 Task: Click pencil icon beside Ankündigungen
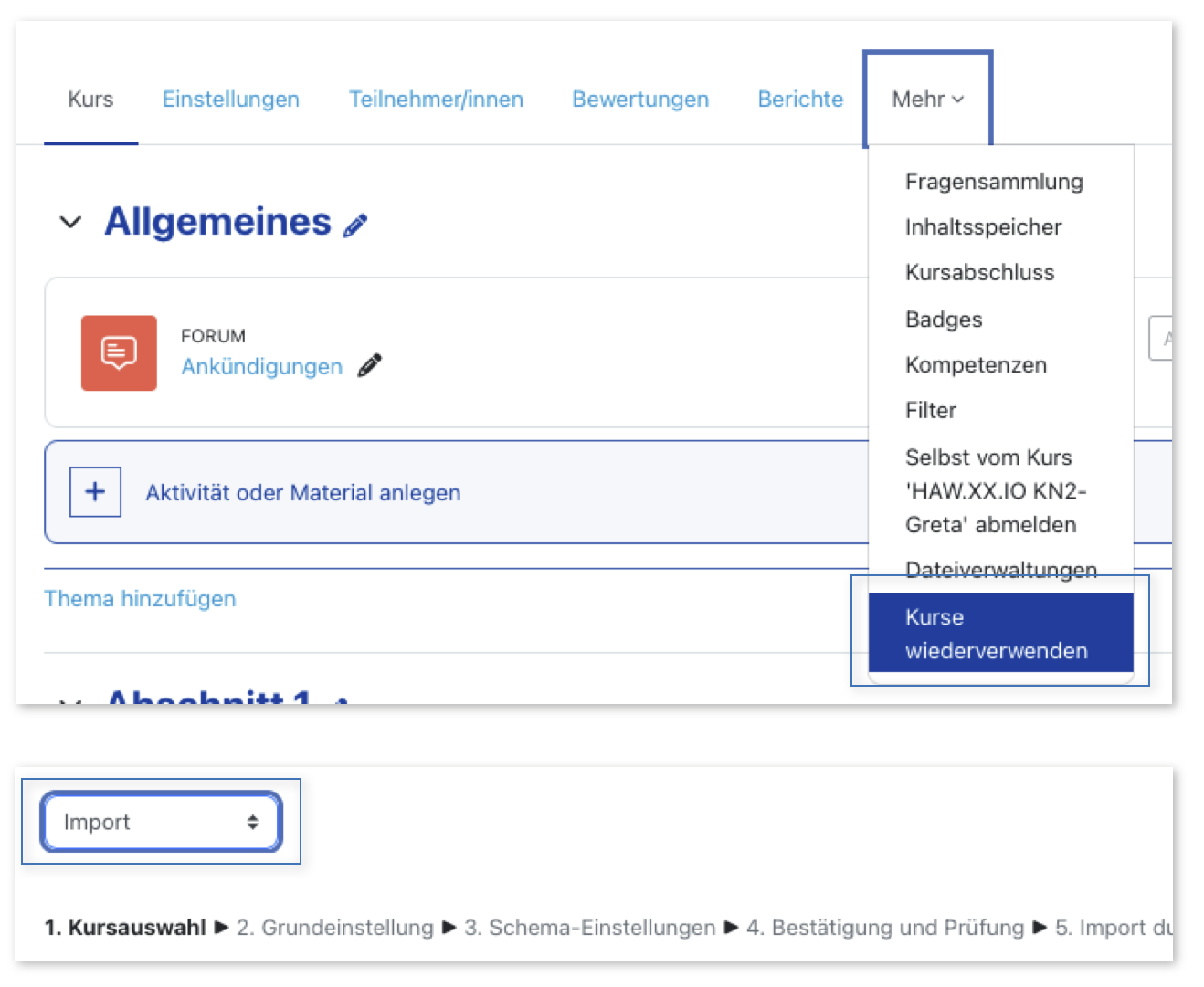pos(370,366)
